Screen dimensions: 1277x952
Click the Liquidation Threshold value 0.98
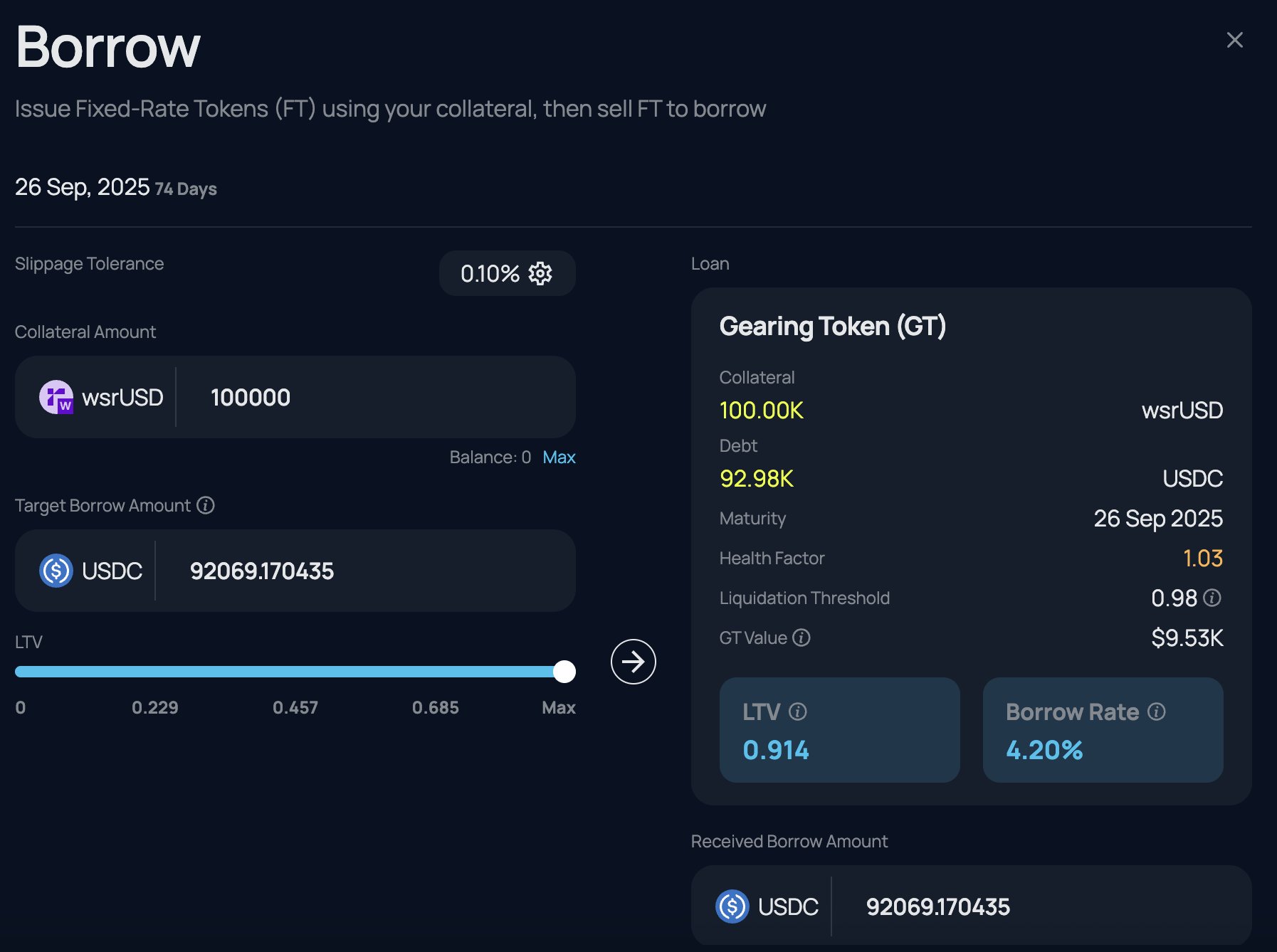tap(1174, 598)
